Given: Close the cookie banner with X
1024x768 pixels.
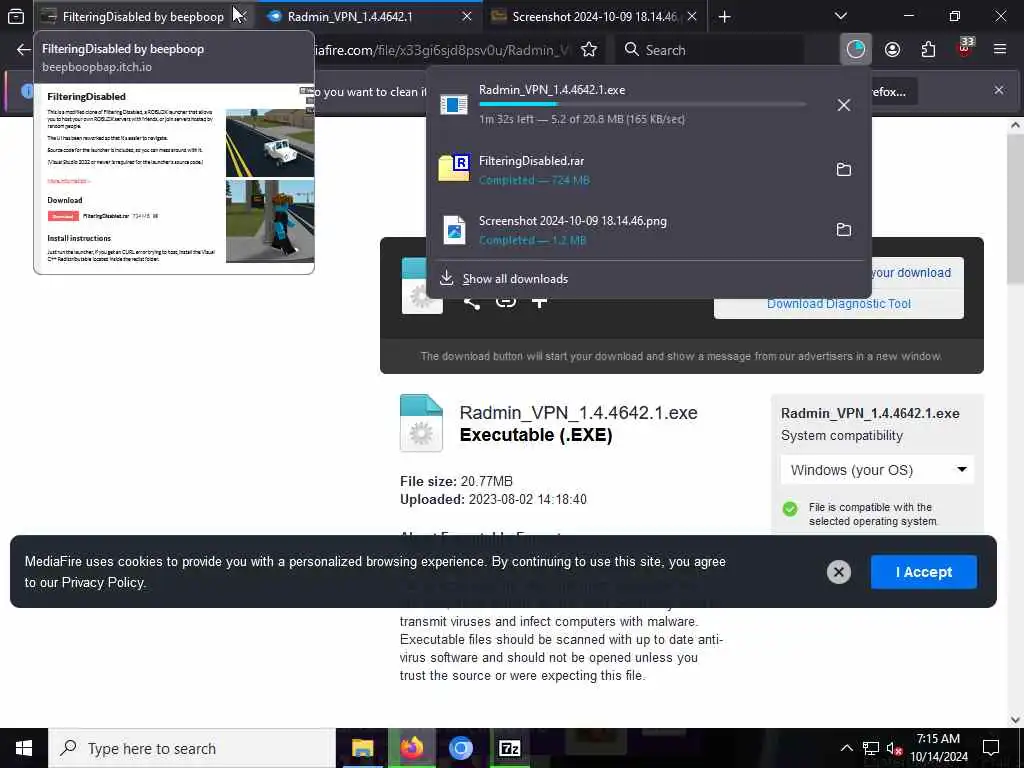Looking at the screenshot, I should (839, 572).
